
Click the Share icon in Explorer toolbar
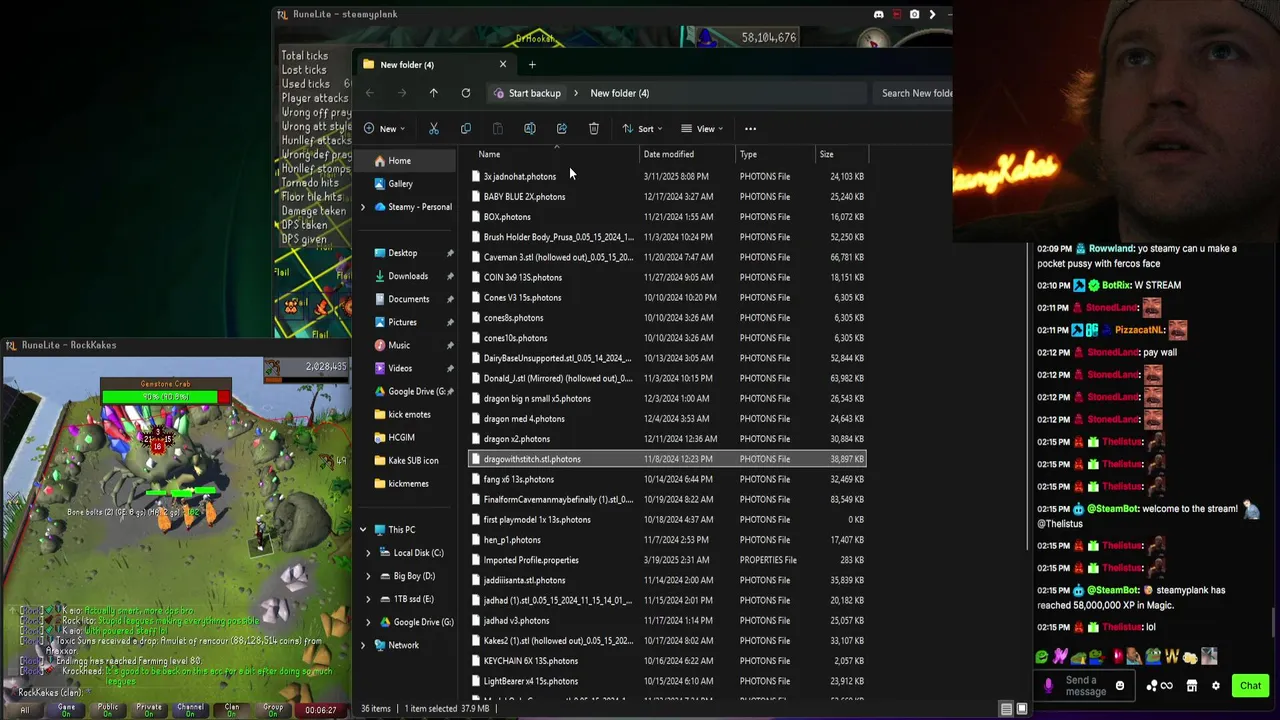click(562, 128)
